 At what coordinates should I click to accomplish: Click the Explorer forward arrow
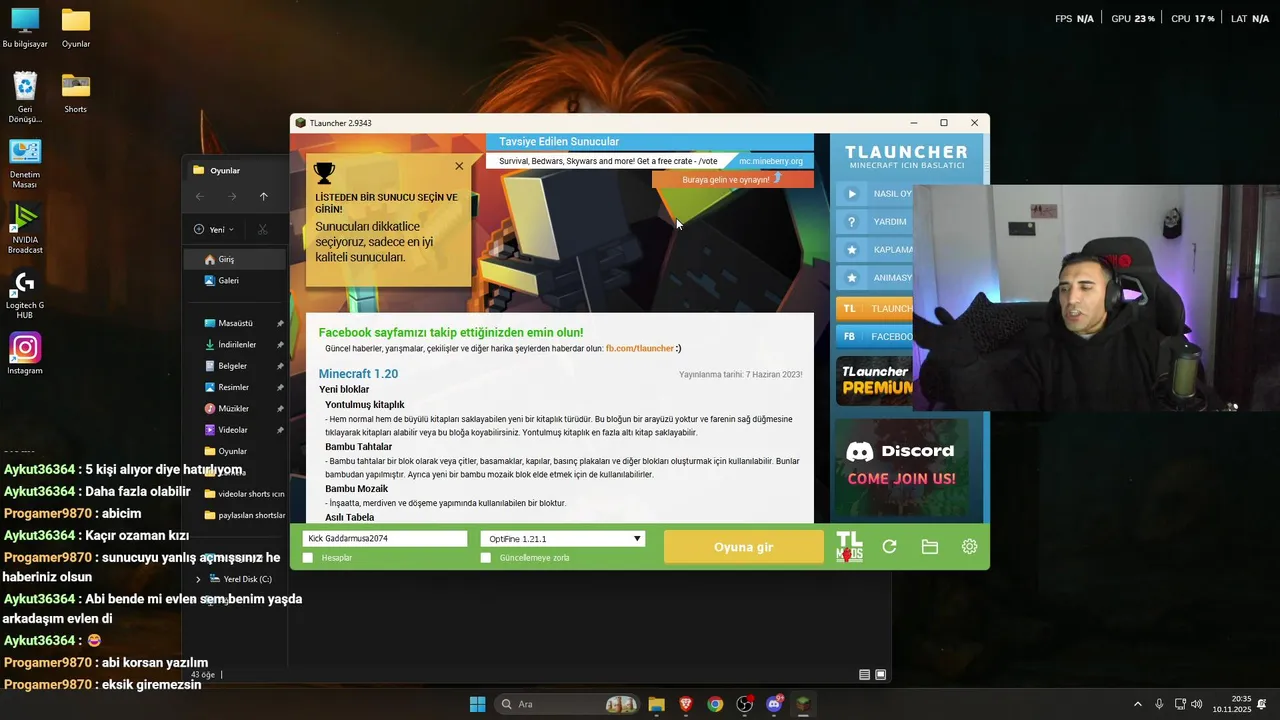tap(232, 197)
